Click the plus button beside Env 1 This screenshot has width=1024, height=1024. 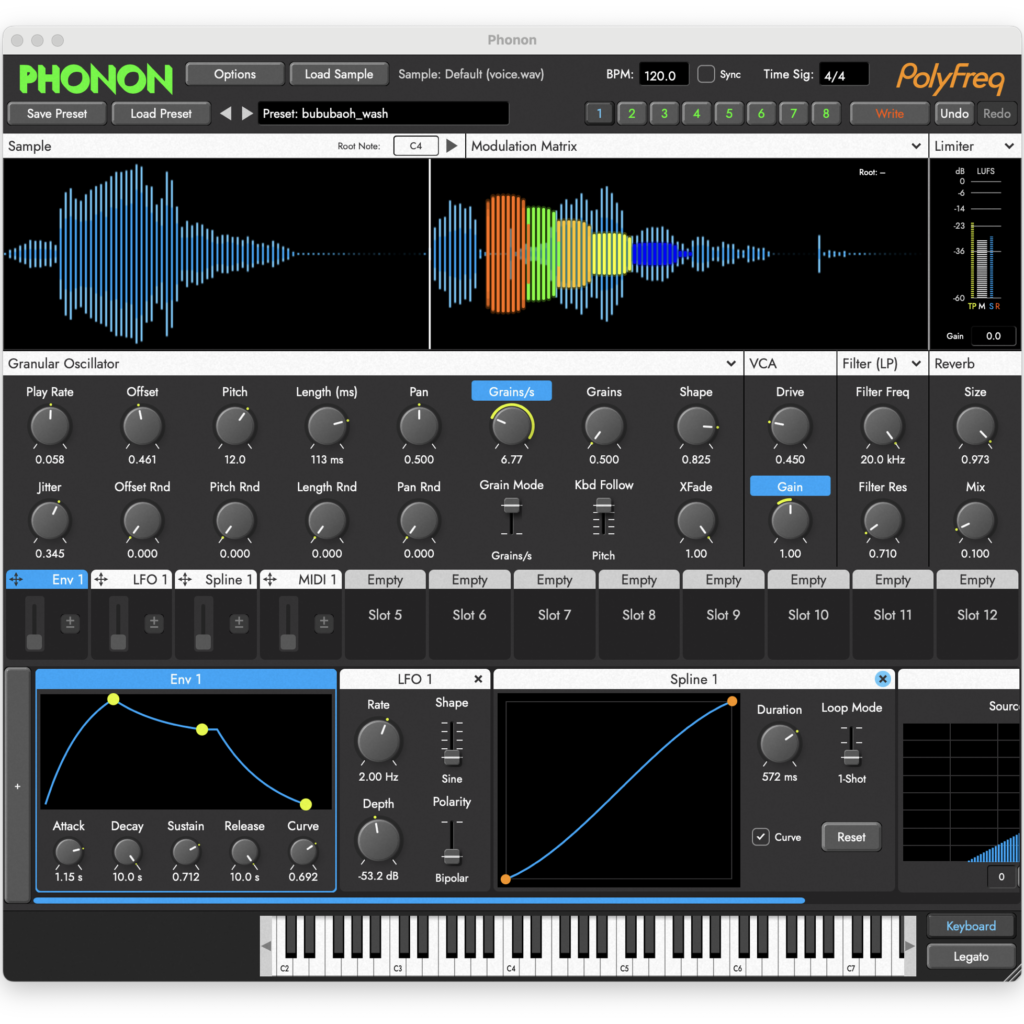pyautogui.click(x=18, y=786)
